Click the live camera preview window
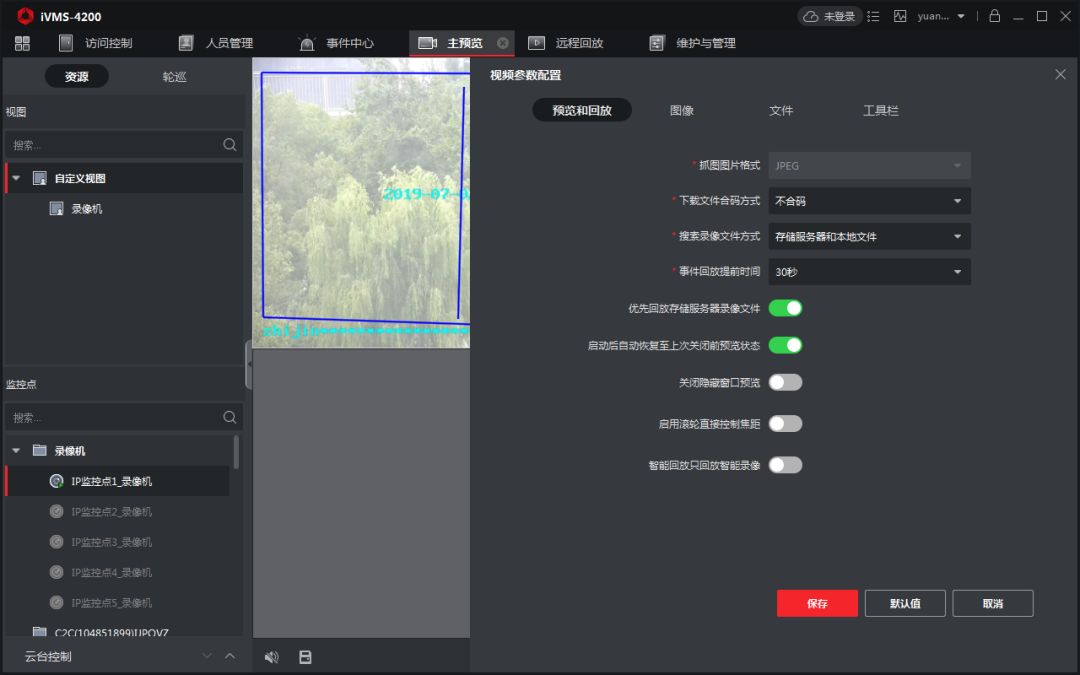1080x675 pixels. (362, 203)
